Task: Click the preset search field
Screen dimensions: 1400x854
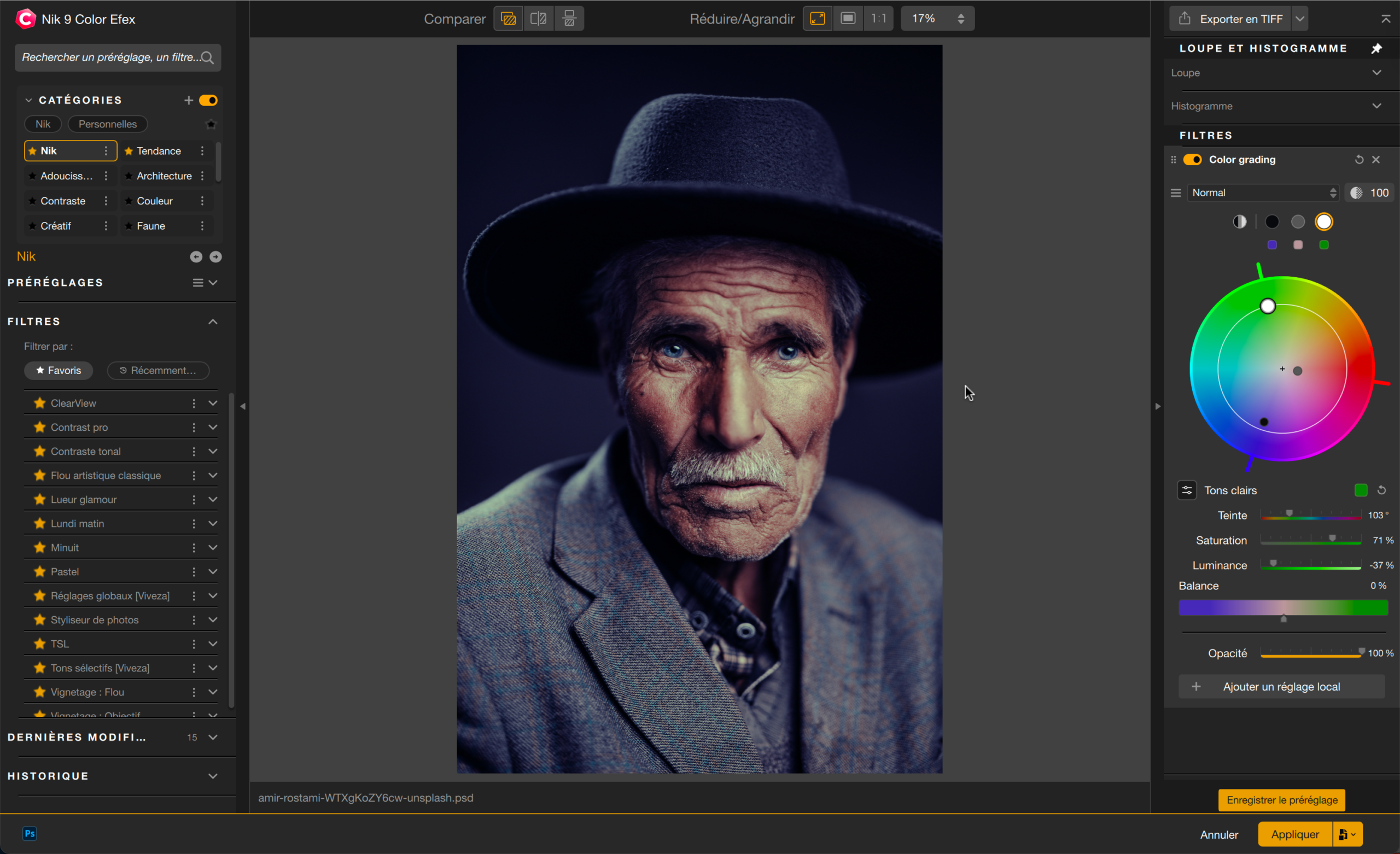Action: (118, 57)
